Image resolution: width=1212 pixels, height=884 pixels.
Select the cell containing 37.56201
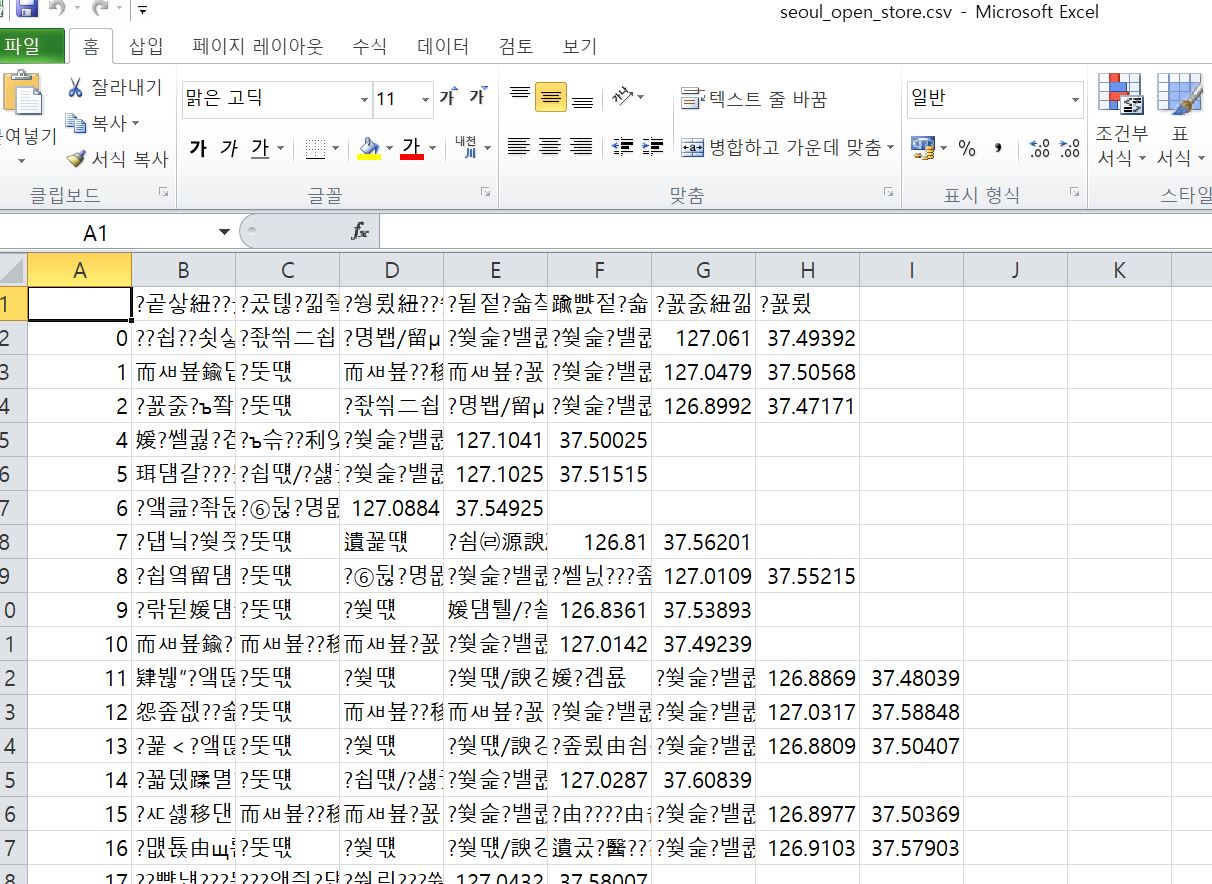click(704, 542)
